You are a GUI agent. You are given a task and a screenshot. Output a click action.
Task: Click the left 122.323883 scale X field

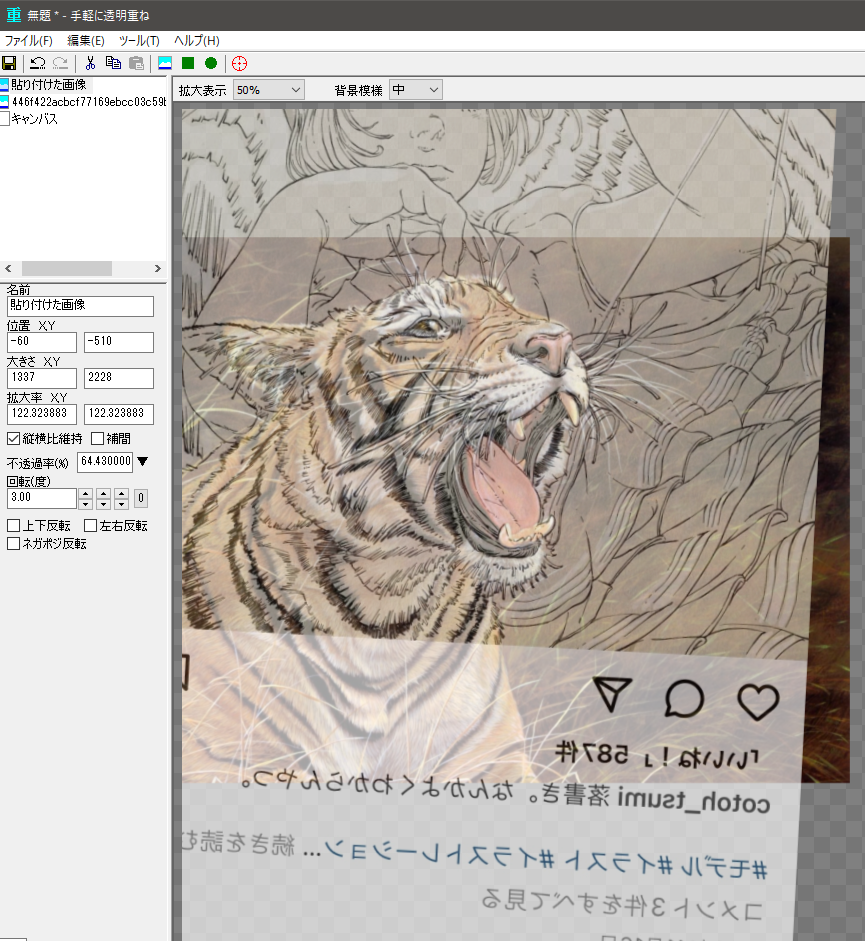41,414
